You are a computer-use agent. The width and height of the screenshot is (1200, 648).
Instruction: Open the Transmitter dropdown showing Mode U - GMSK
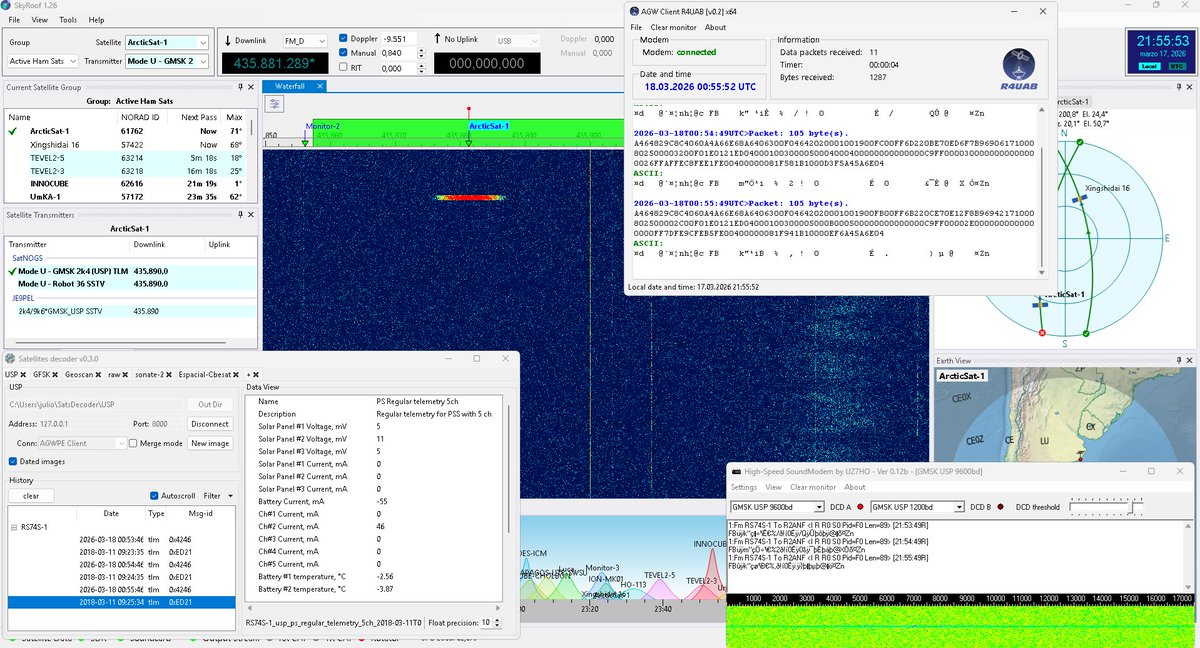(x=167, y=61)
